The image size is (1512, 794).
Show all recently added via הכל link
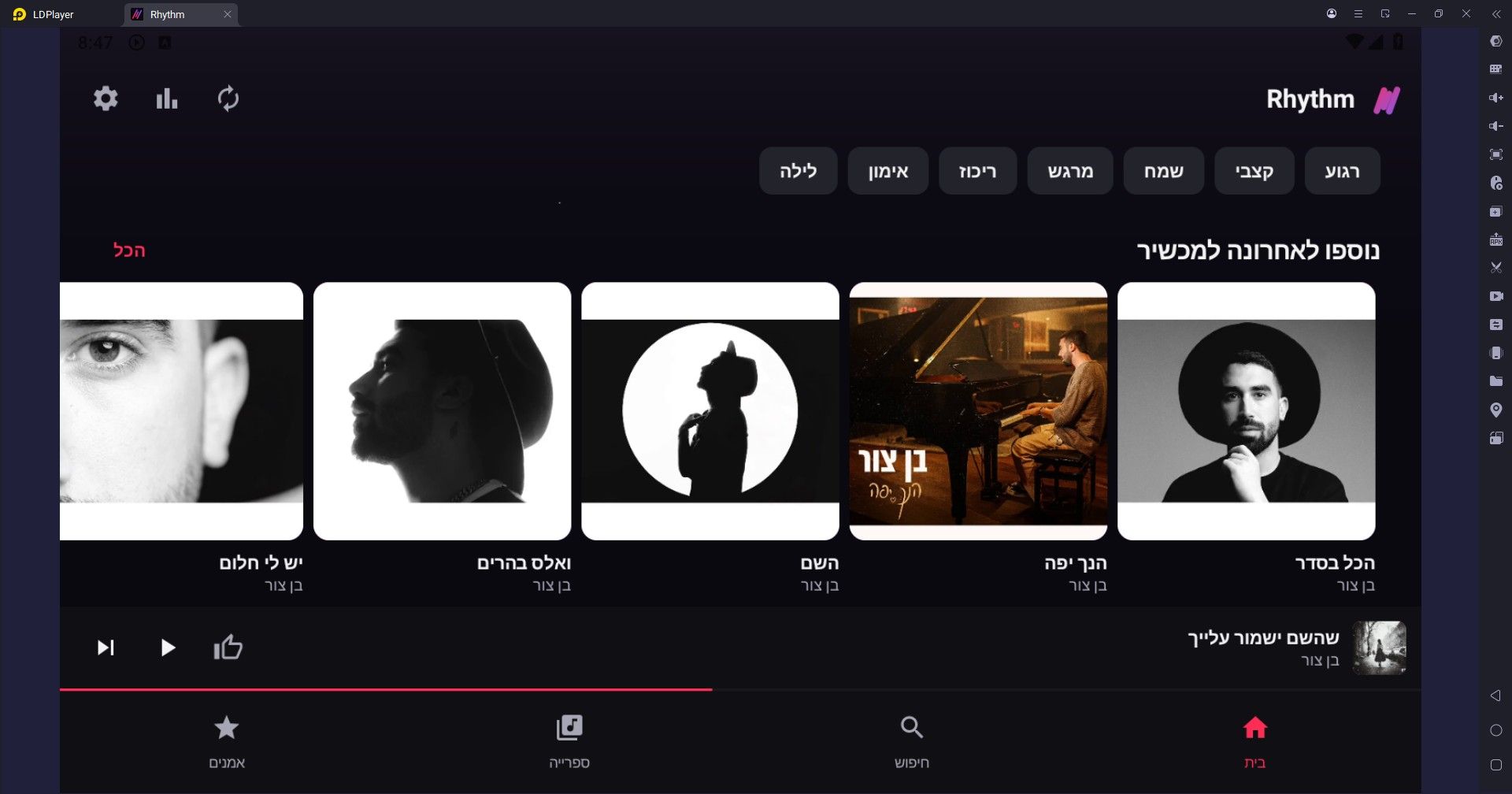(129, 250)
